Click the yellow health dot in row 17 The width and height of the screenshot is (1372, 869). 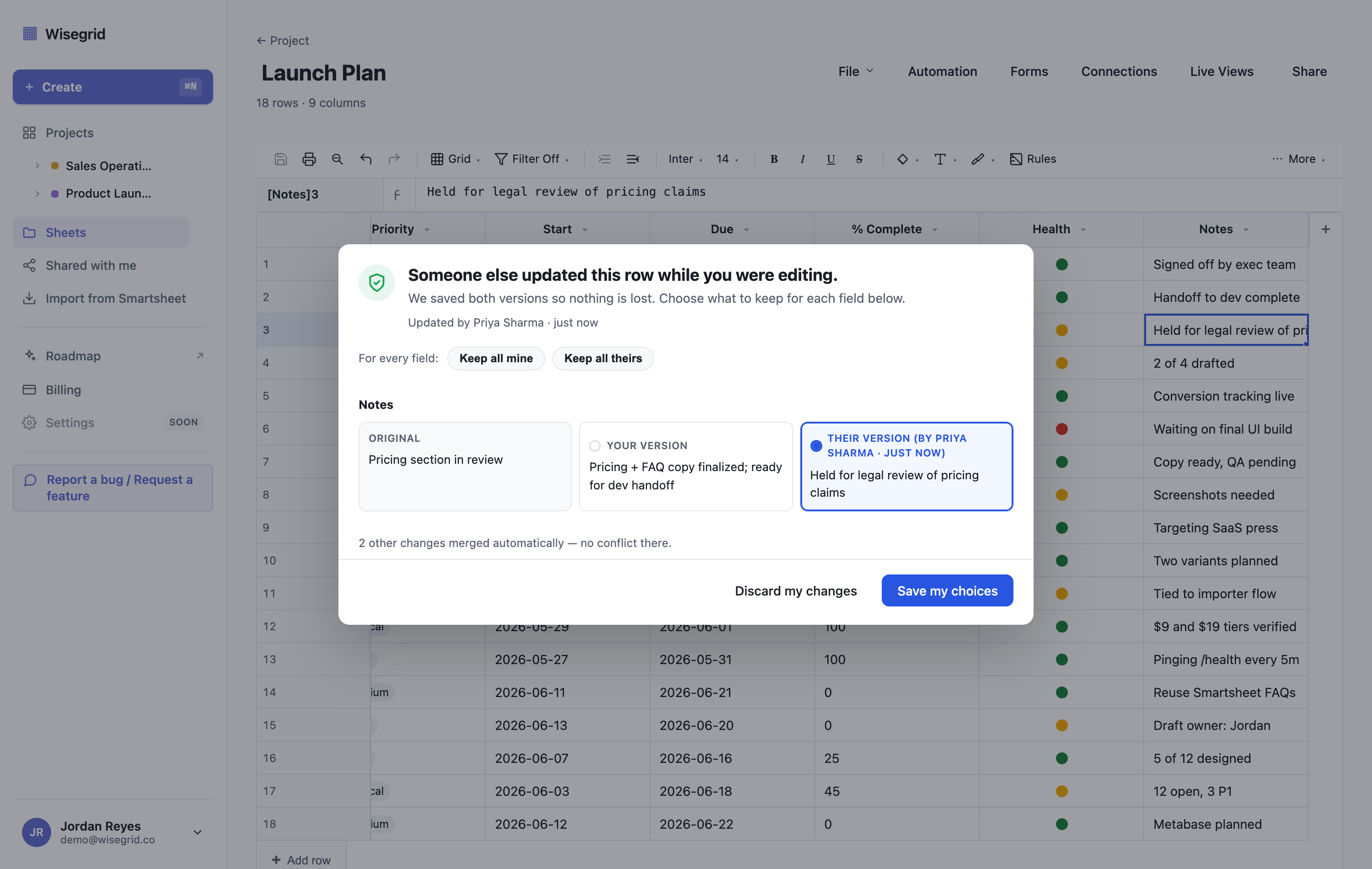(1061, 791)
